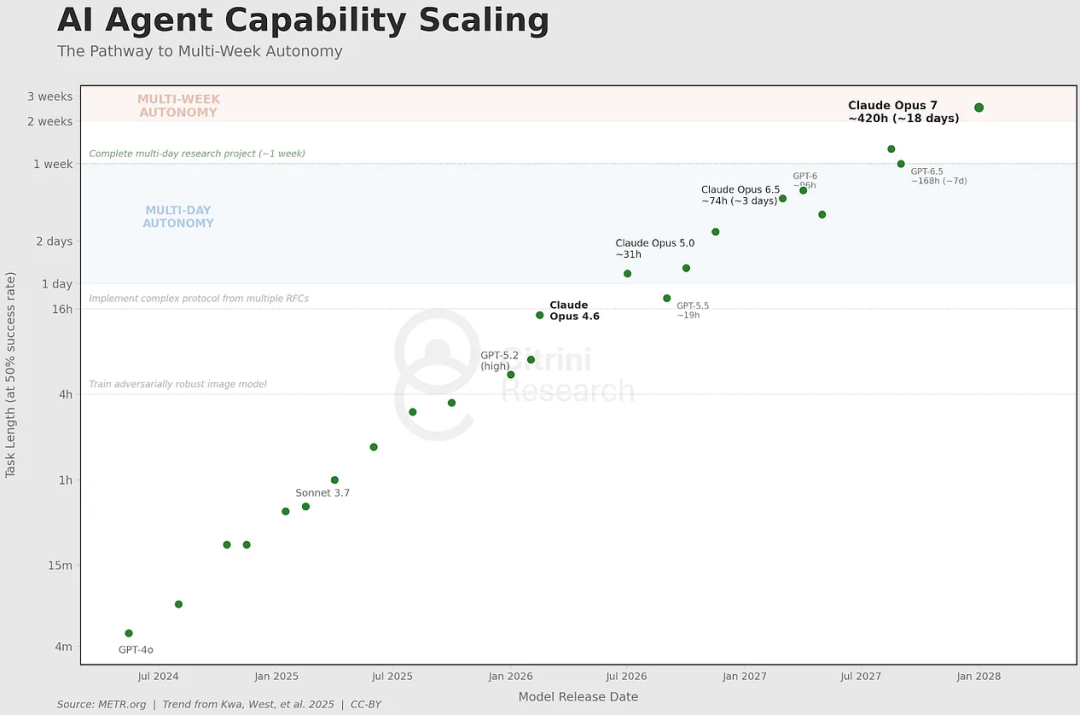The height and width of the screenshot is (715, 1080).
Task: Click the "Model Release Date" axis title
Action: [578, 697]
